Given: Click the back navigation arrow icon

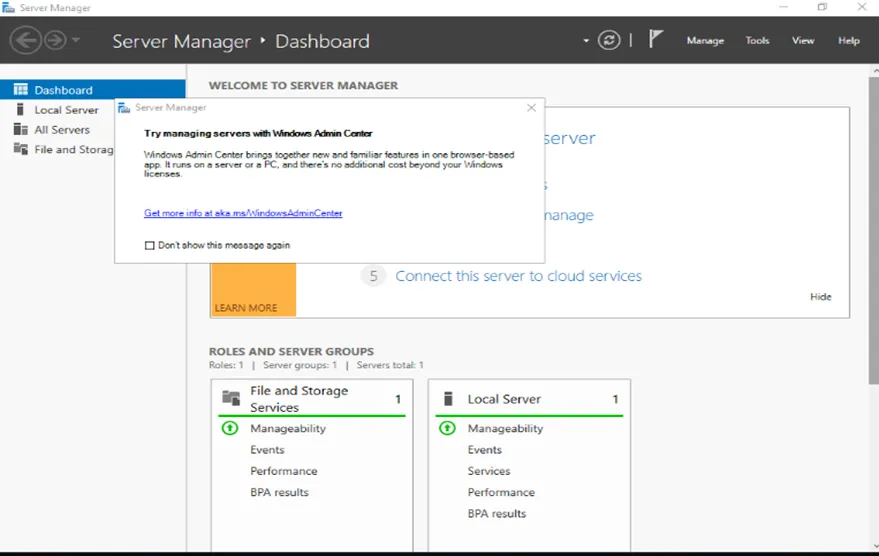Looking at the screenshot, I should click(x=25, y=40).
